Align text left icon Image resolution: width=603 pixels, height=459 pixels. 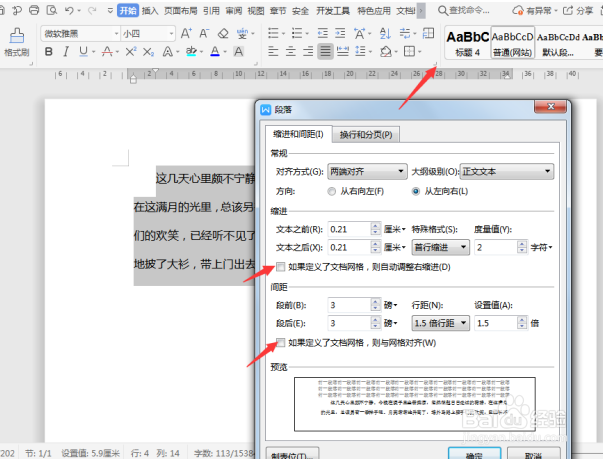(x=273, y=51)
